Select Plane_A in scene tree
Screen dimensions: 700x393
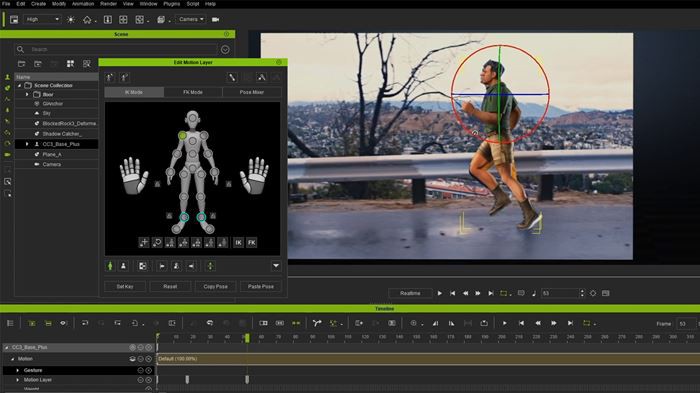pyautogui.click(x=52, y=155)
